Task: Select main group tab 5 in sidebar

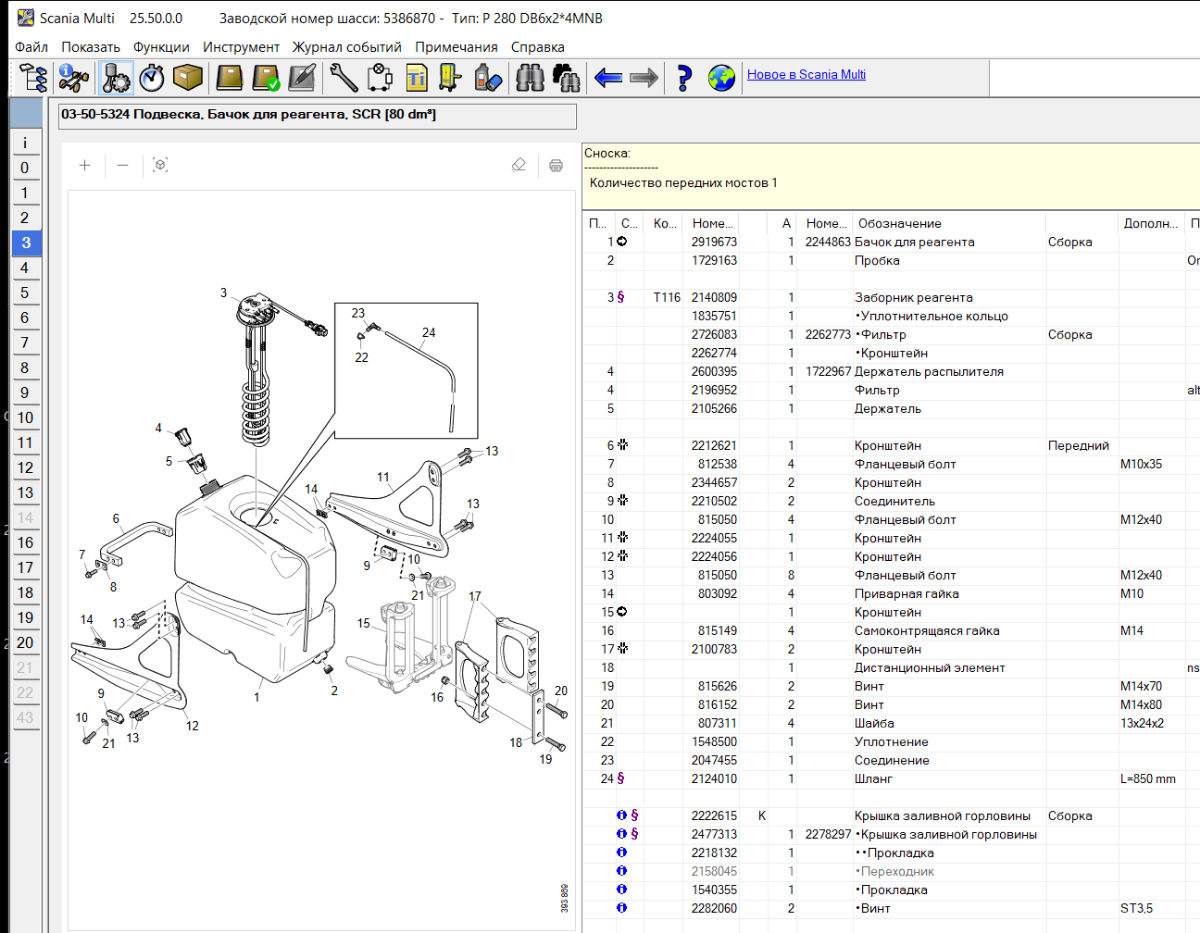Action: click(25, 293)
